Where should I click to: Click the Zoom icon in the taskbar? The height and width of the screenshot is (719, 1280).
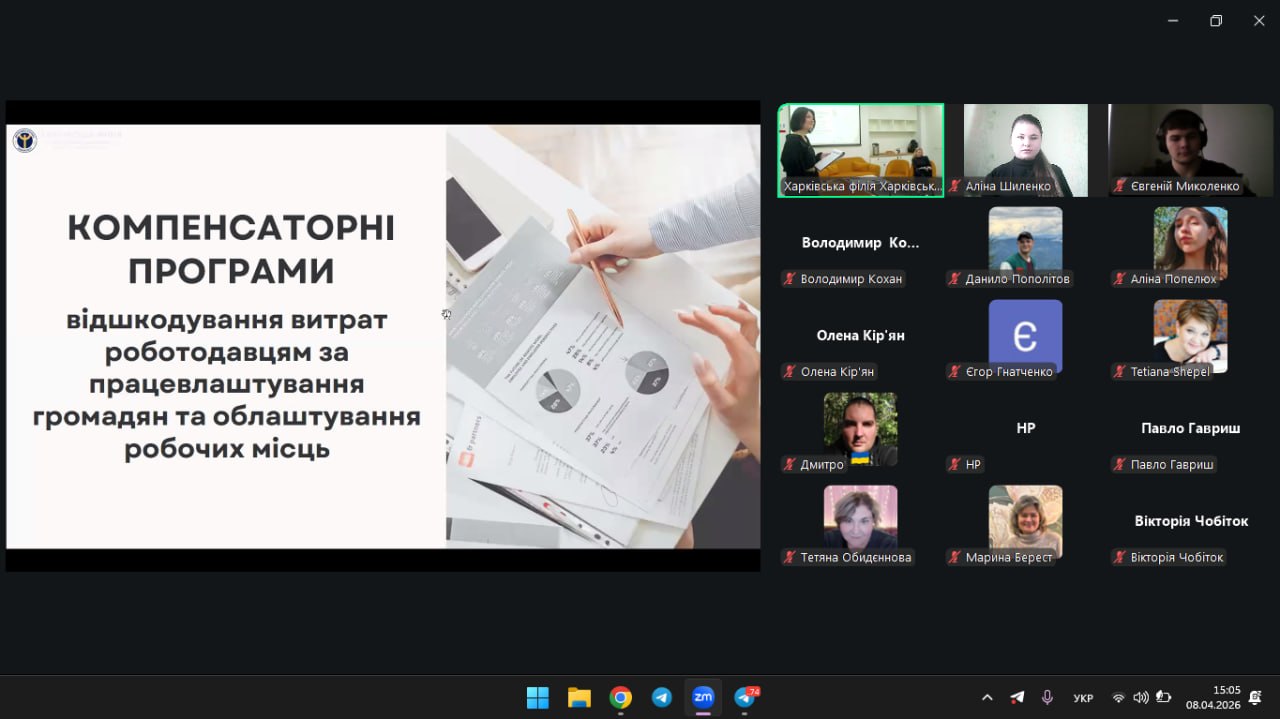click(703, 697)
